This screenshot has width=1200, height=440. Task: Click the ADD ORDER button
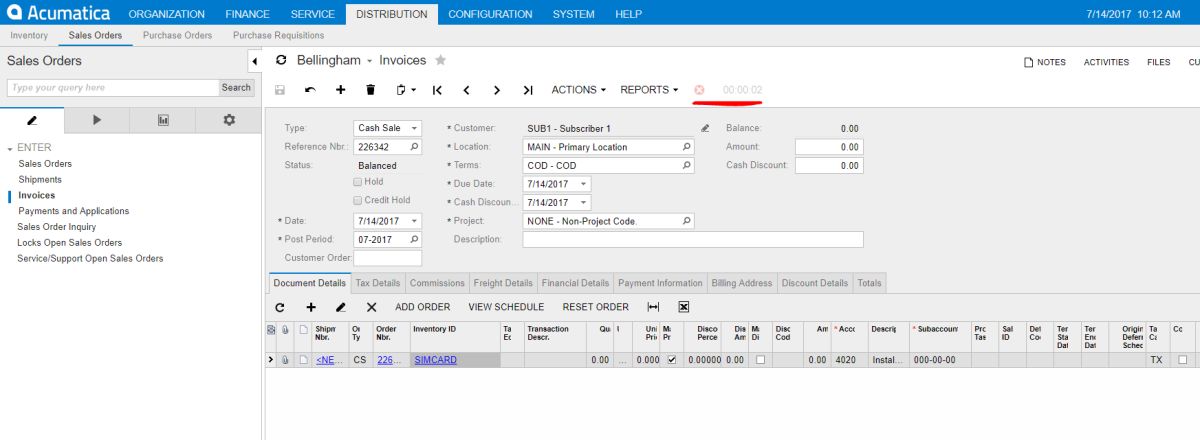[x=422, y=307]
